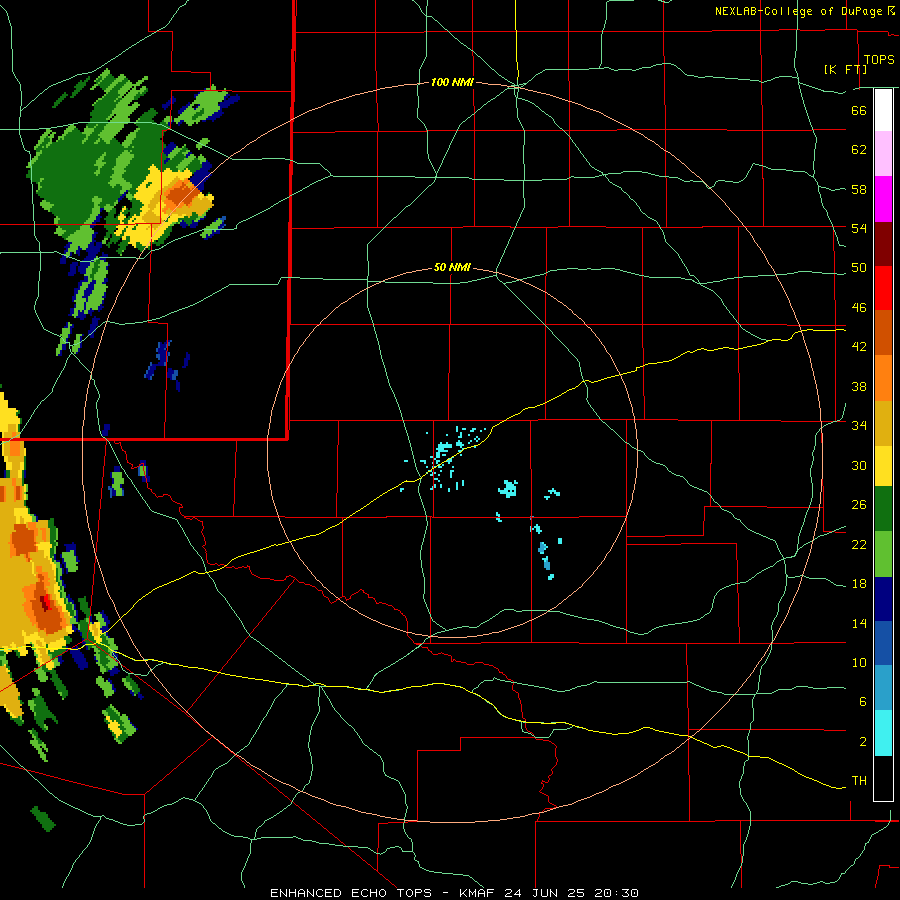
Task: Select the light blue legend swatch
Action: [883, 687]
